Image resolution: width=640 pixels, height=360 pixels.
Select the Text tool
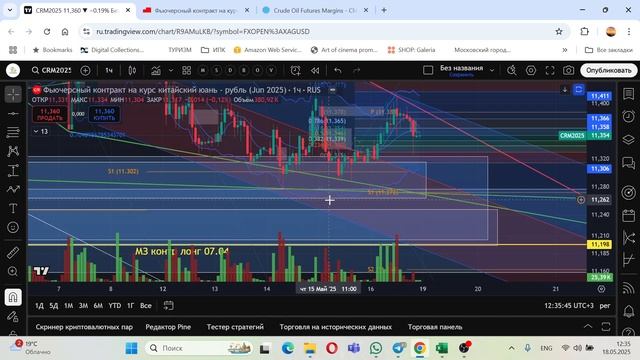pos(13,208)
